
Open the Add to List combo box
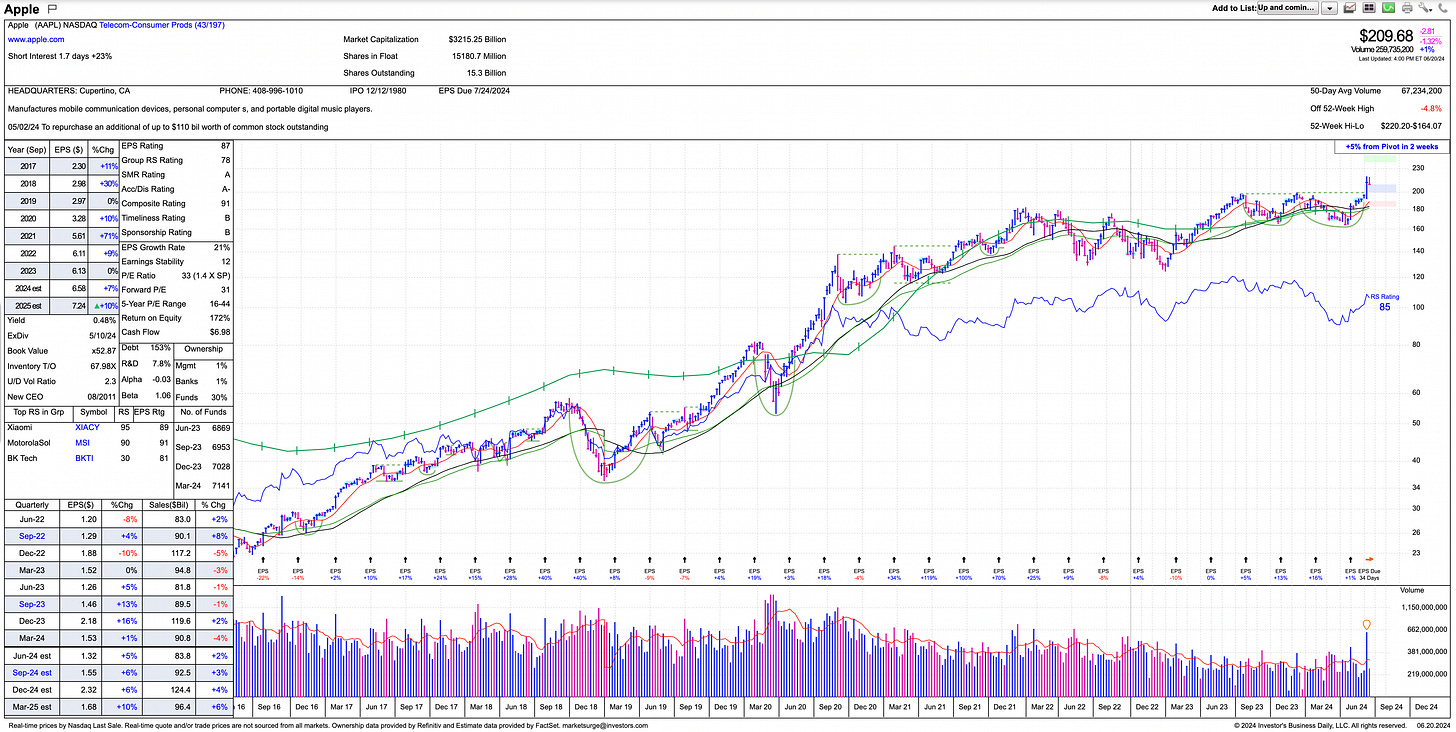click(x=1287, y=8)
